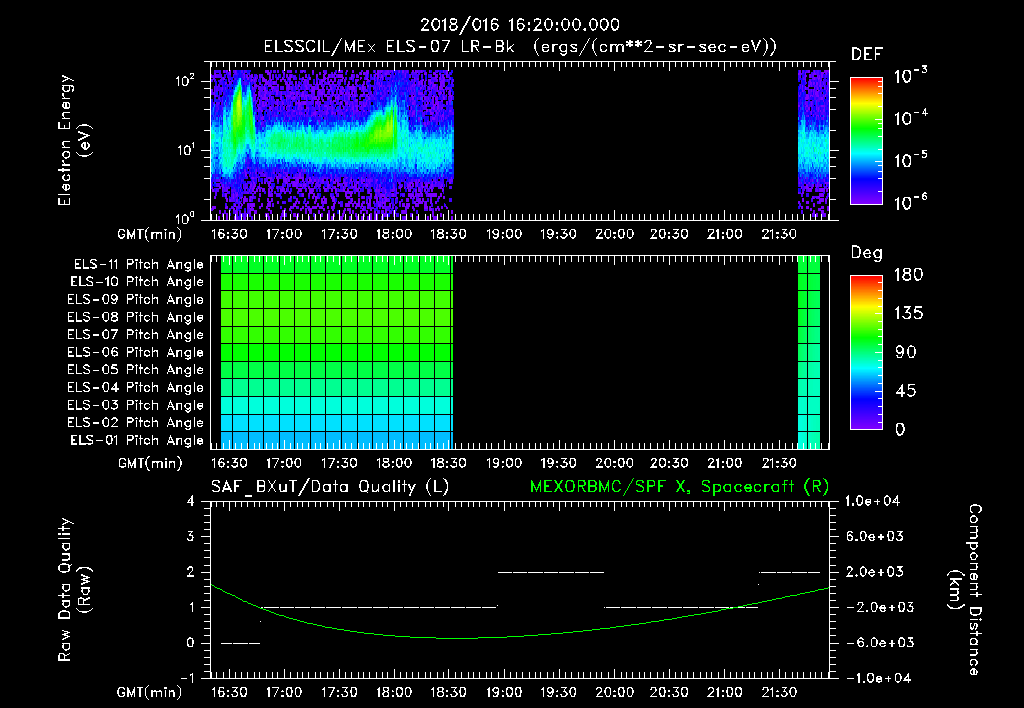Pick the ELS-04 Pitch Angle row label
Image resolution: width=1024 pixels, height=708 pixels.
click(135, 388)
